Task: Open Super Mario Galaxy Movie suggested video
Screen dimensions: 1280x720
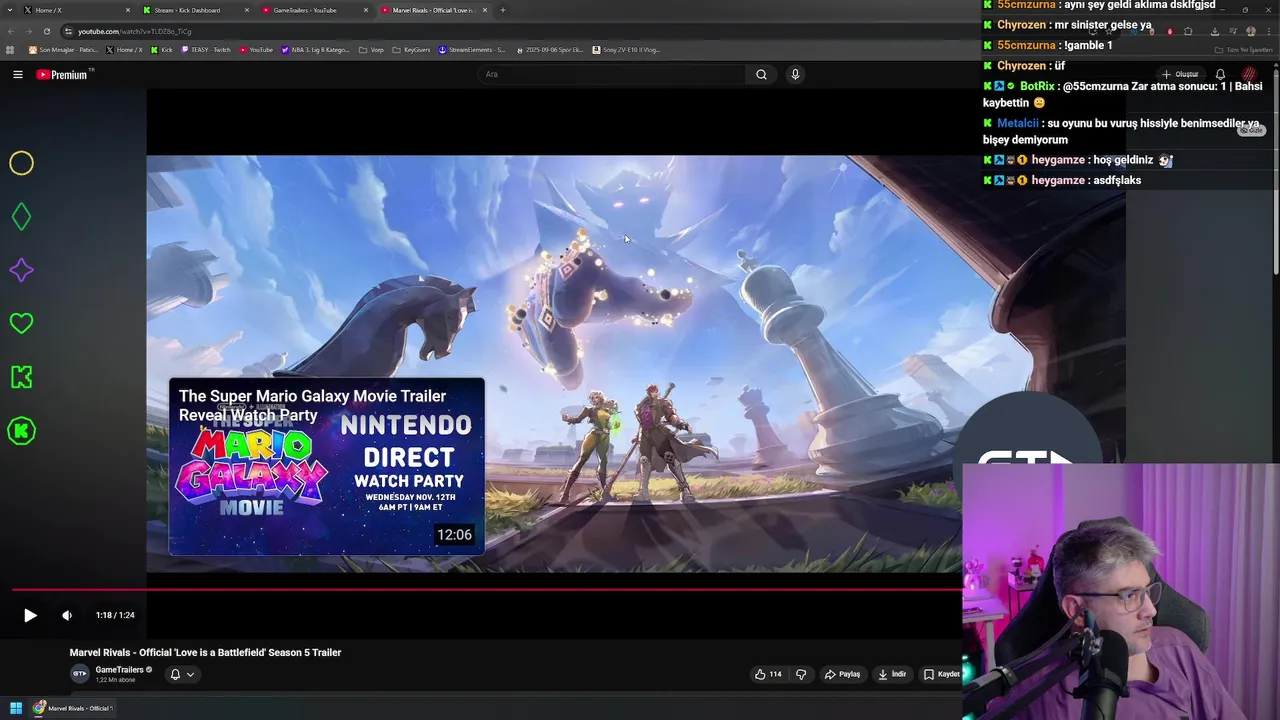Action: pyautogui.click(x=327, y=466)
